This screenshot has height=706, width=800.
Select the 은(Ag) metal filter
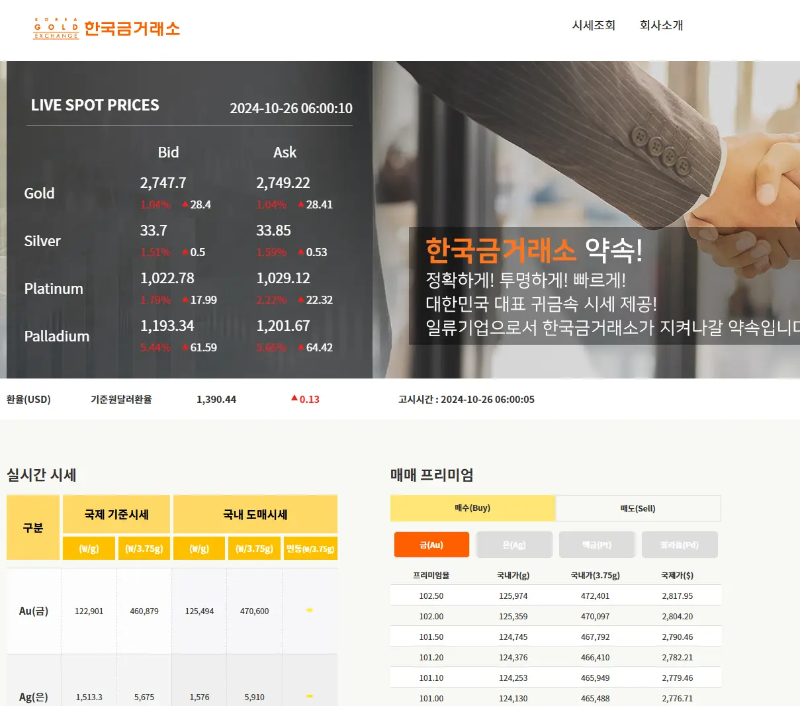point(513,544)
